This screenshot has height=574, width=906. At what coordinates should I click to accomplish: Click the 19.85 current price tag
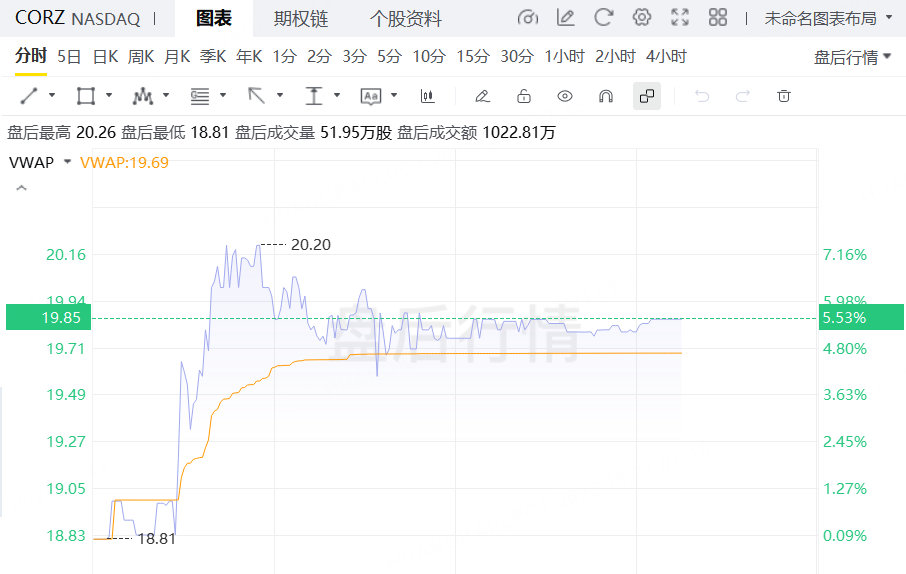coord(49,317)
